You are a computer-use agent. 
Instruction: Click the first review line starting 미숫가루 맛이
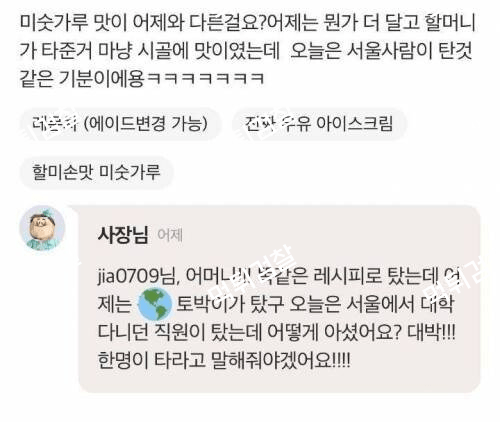click(x=248, y=23)
